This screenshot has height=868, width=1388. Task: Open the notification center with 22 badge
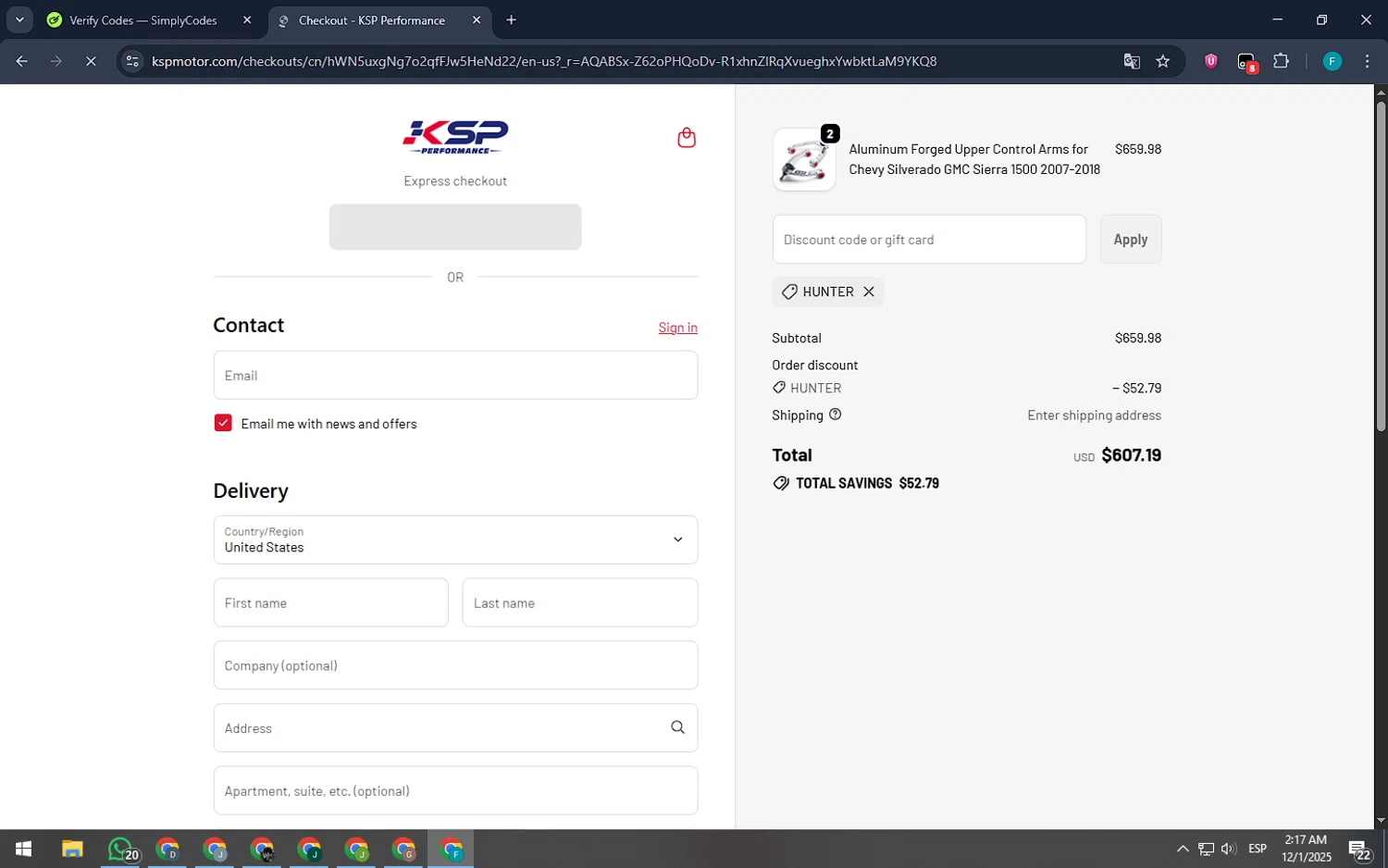pos(1358,849)
